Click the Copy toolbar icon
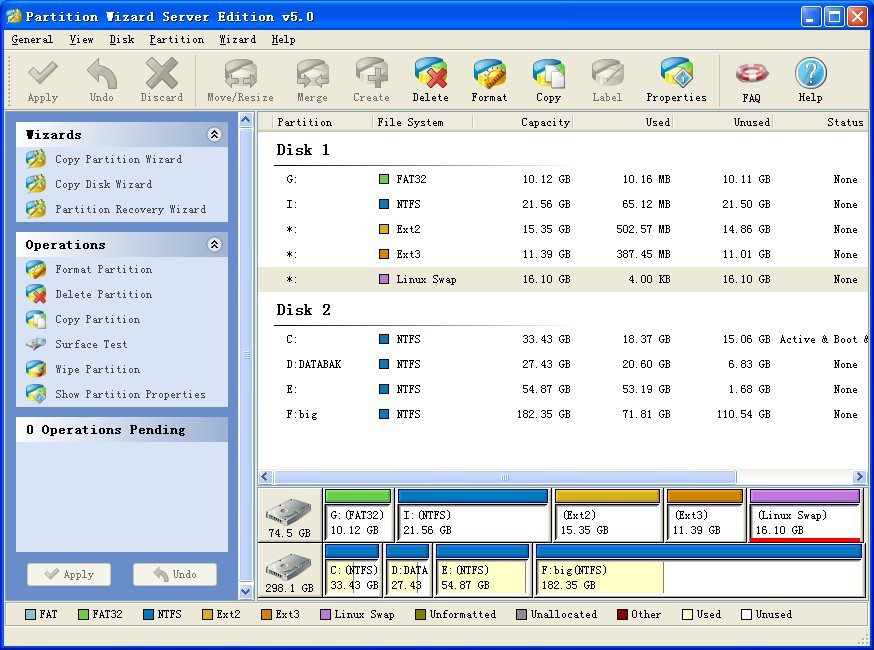The height and width of the screenshot is (650, 874). [548, 81]
